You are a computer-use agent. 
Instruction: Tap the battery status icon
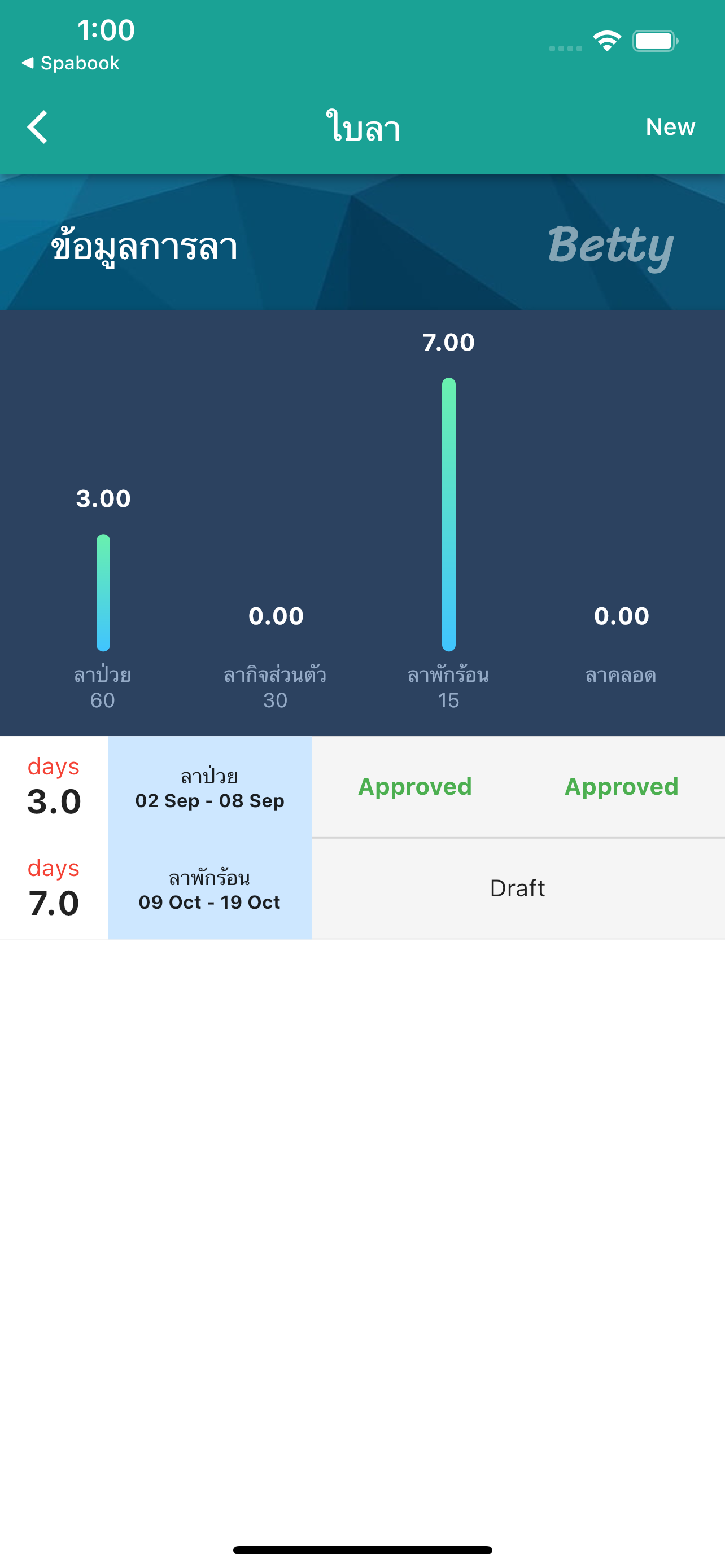(x=655, y=41)
